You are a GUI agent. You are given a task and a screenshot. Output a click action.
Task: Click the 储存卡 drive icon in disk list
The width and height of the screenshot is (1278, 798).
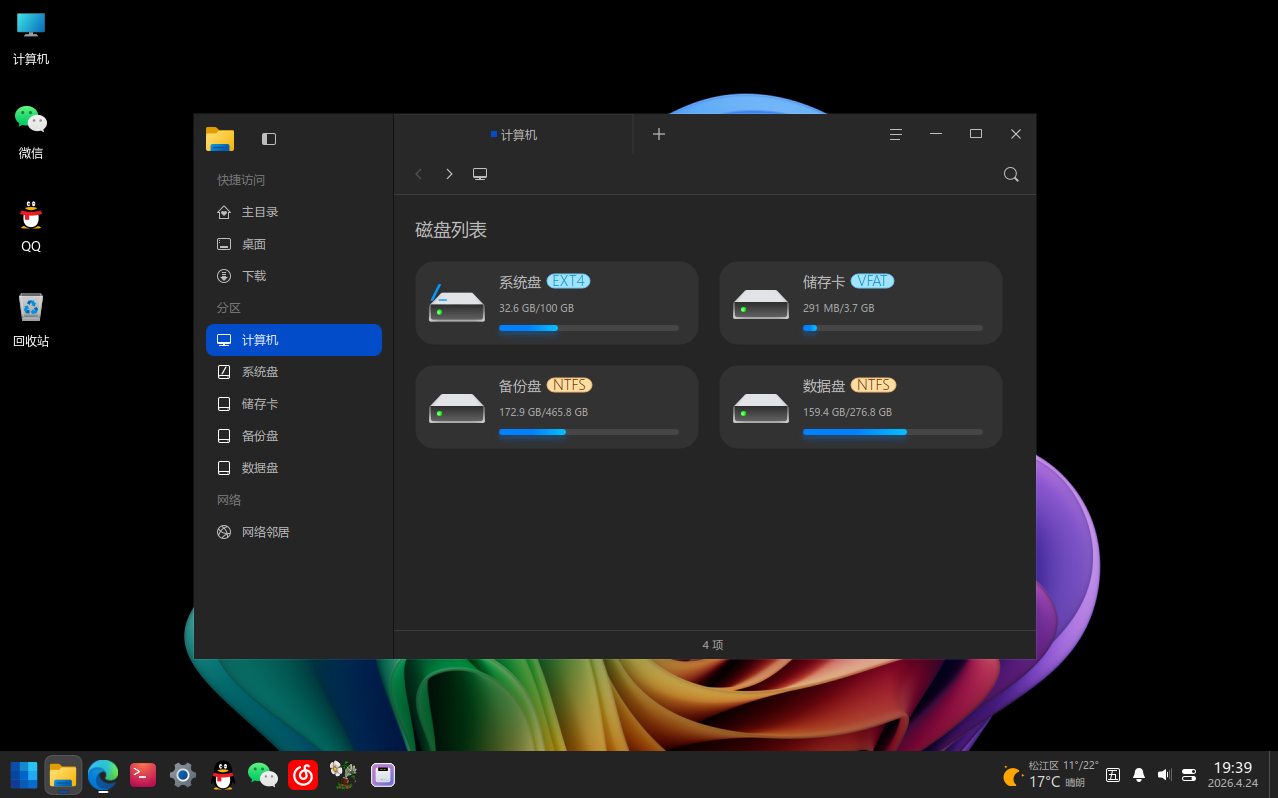[761, 304]
